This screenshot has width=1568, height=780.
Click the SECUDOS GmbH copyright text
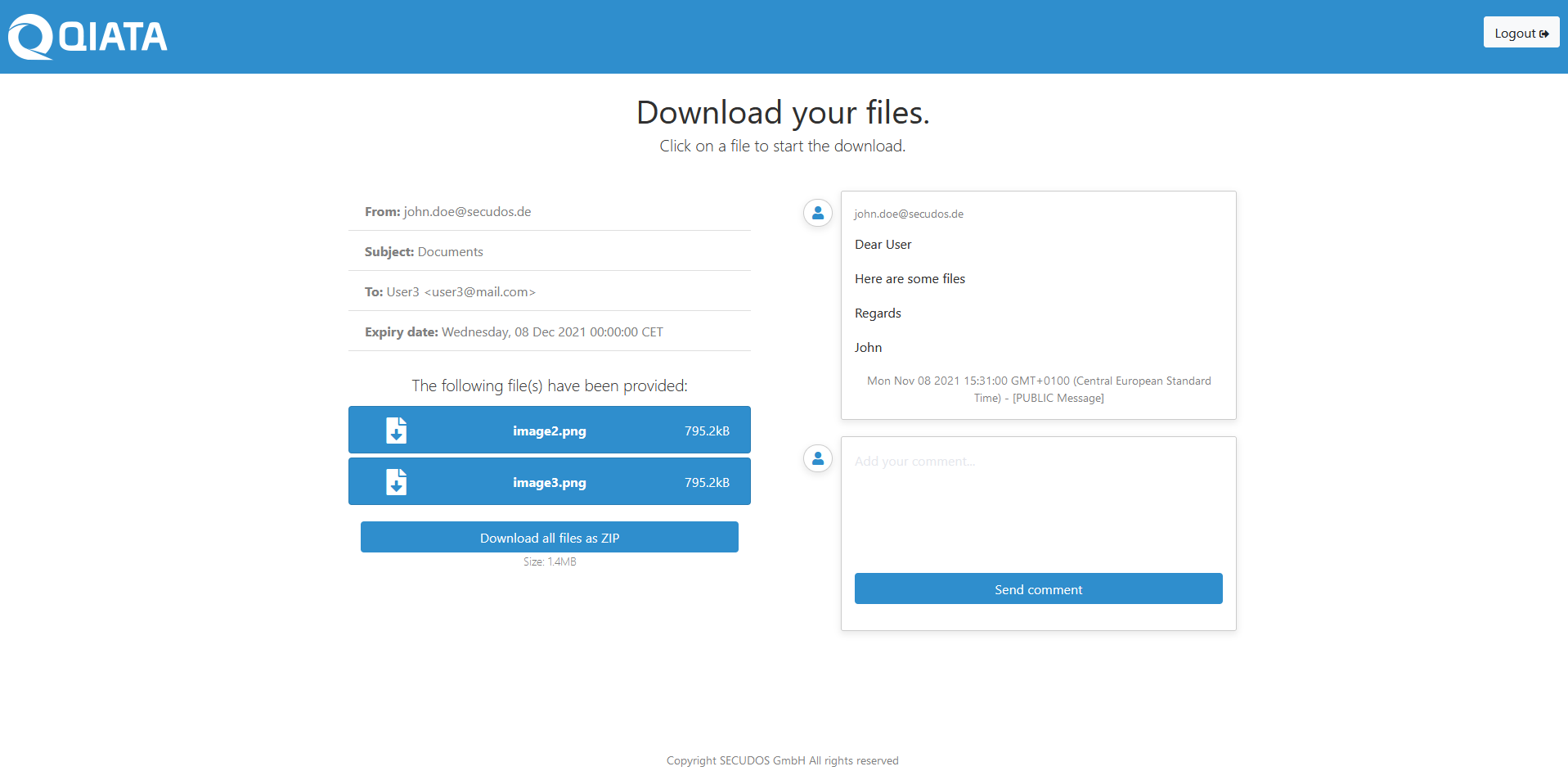coord(782,760)
